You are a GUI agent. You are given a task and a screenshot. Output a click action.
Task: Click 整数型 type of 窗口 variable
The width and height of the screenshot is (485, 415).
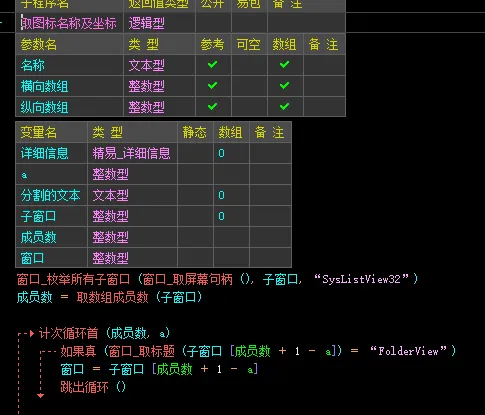pyautogui.click(x=110, y=258)
